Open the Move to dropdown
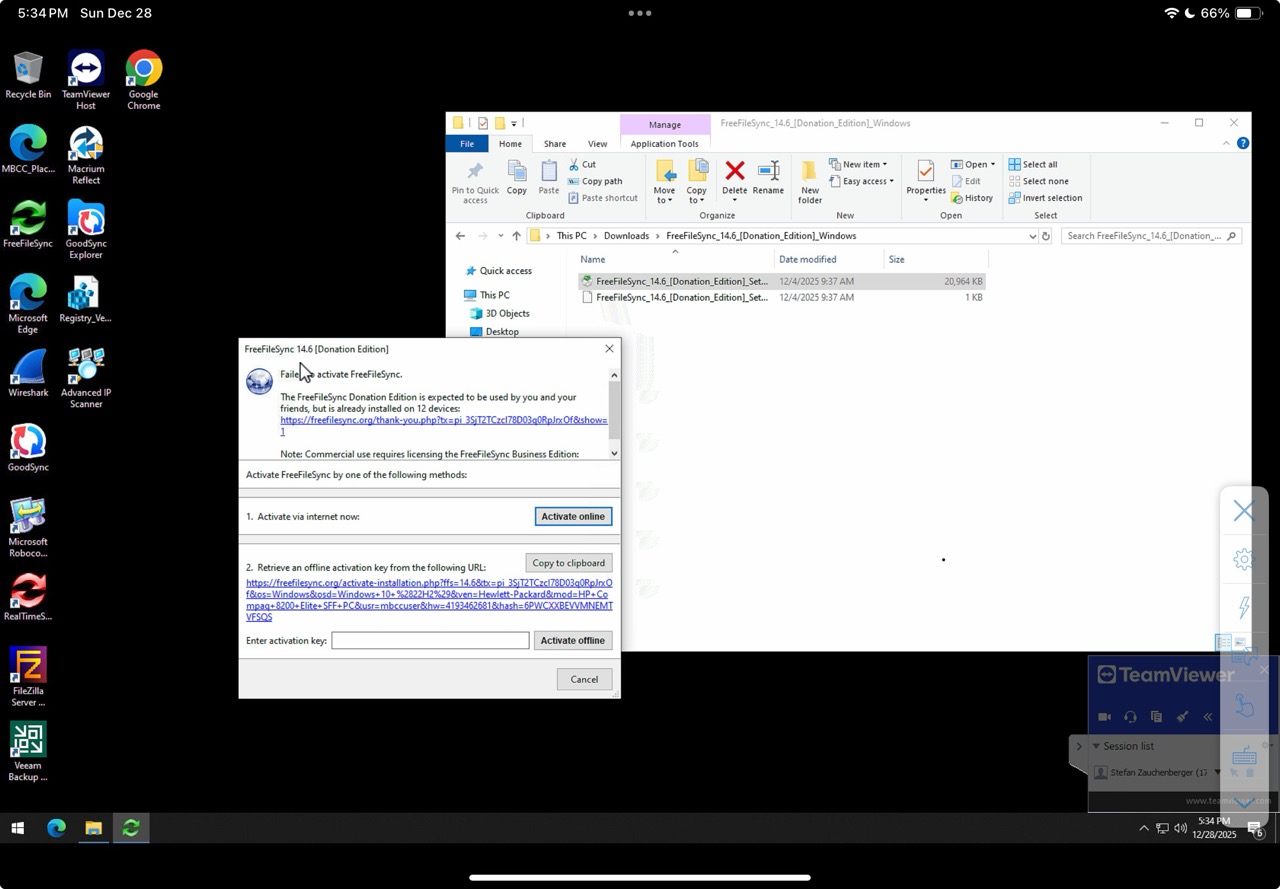The width and height of the screenshot is (1280, 889). (x=664, y=182)
